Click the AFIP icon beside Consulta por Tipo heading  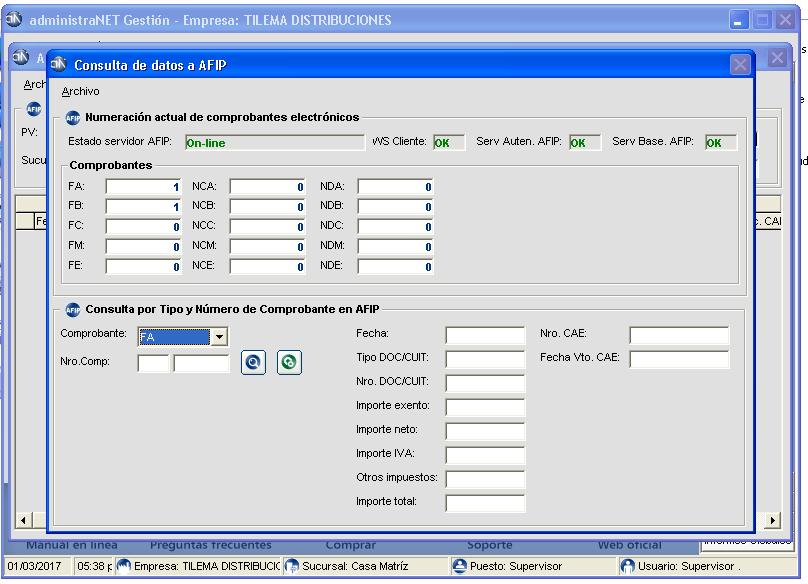point(73,310)
